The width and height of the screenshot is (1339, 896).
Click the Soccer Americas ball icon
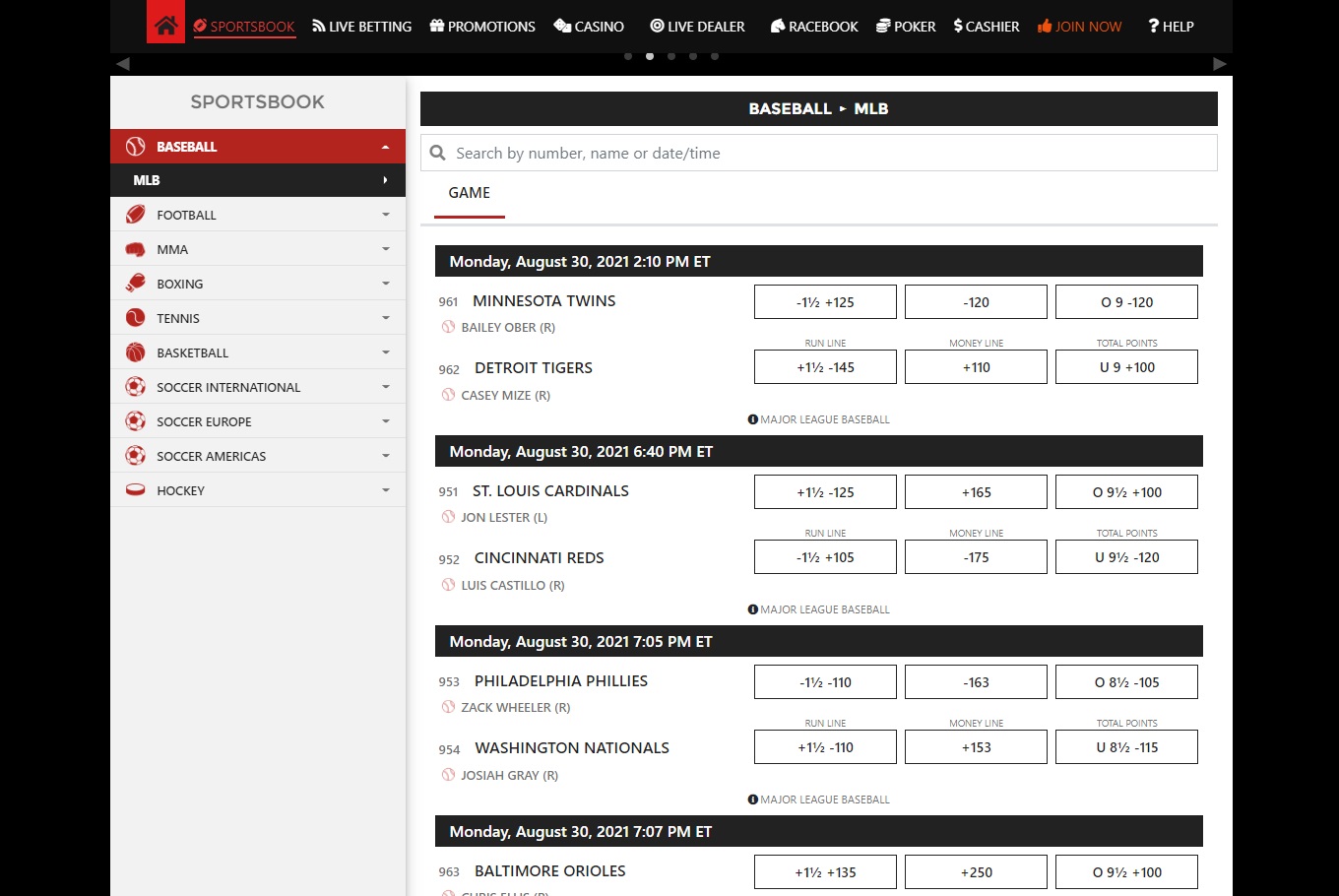click(136, 456)
